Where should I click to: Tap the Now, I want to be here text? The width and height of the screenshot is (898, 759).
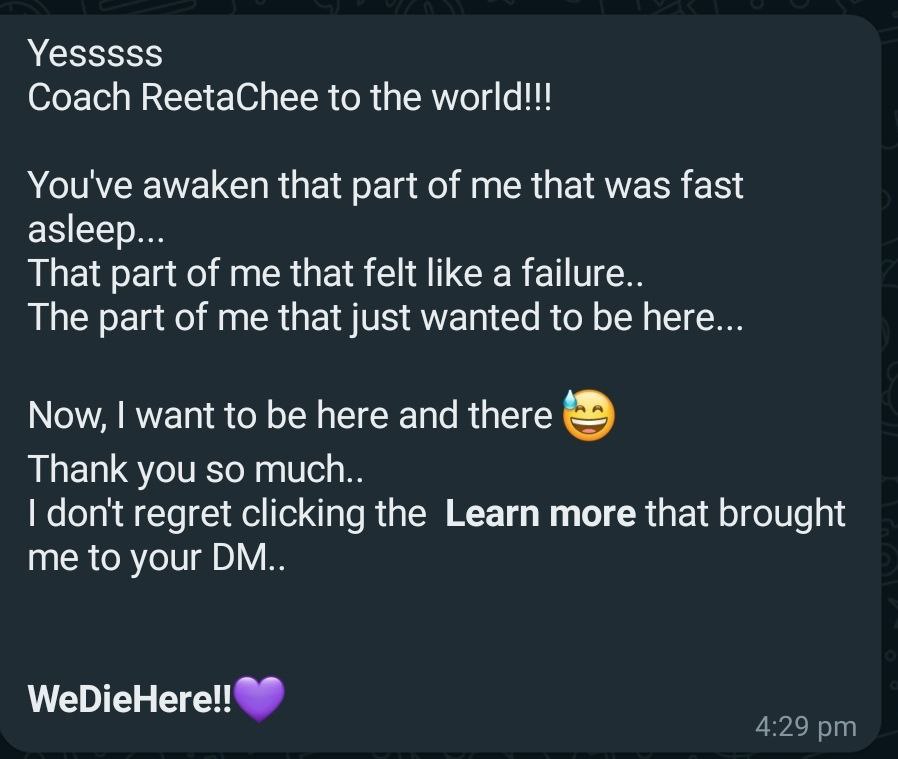click(290, 416)
